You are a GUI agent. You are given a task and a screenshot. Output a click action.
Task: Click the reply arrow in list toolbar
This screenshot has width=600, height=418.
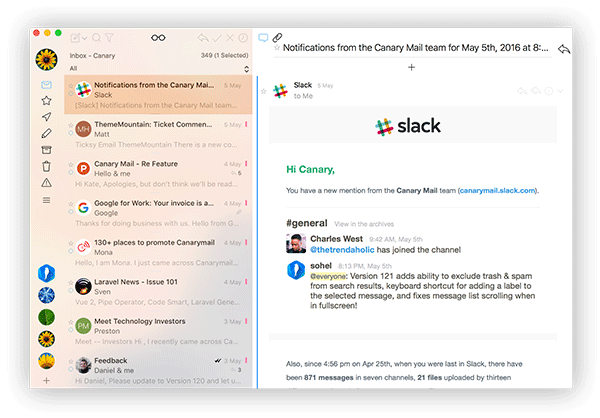203,38
